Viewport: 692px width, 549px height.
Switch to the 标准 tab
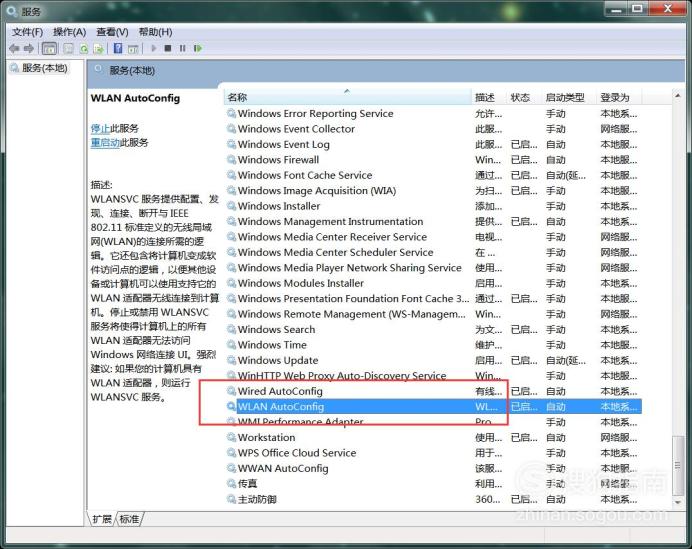tap(129, 519)
